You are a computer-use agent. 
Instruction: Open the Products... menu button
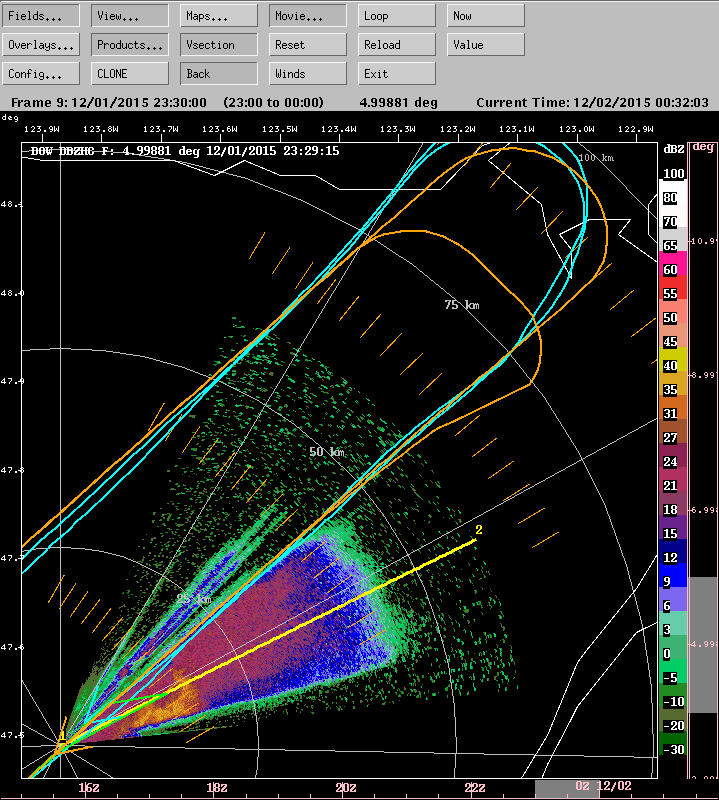130,45
